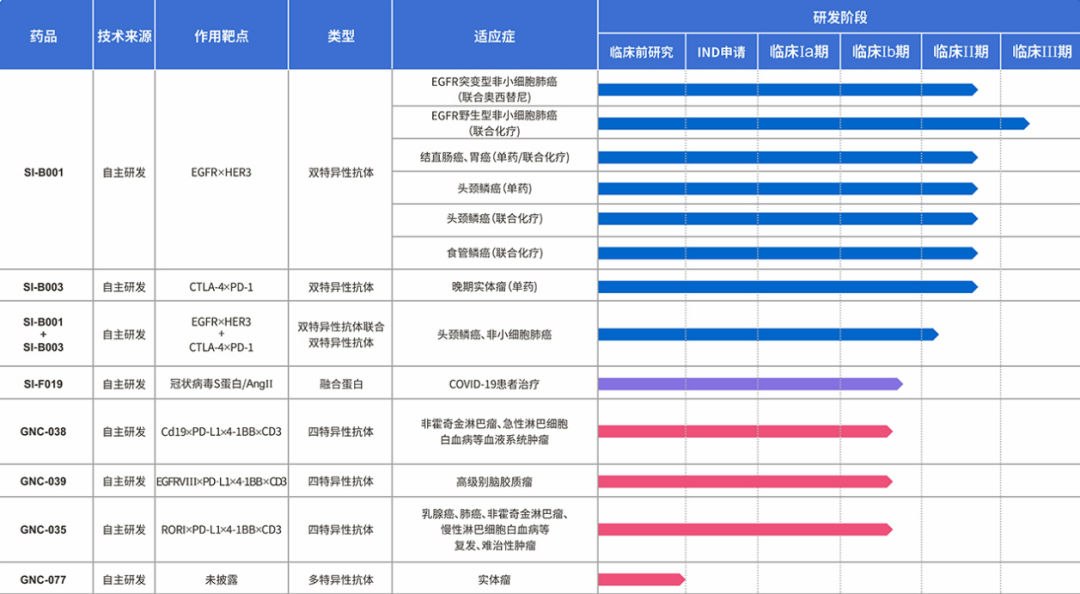Select the SI-F019 drug name cell
This screenshot has width=1080, height=594.
43,384
